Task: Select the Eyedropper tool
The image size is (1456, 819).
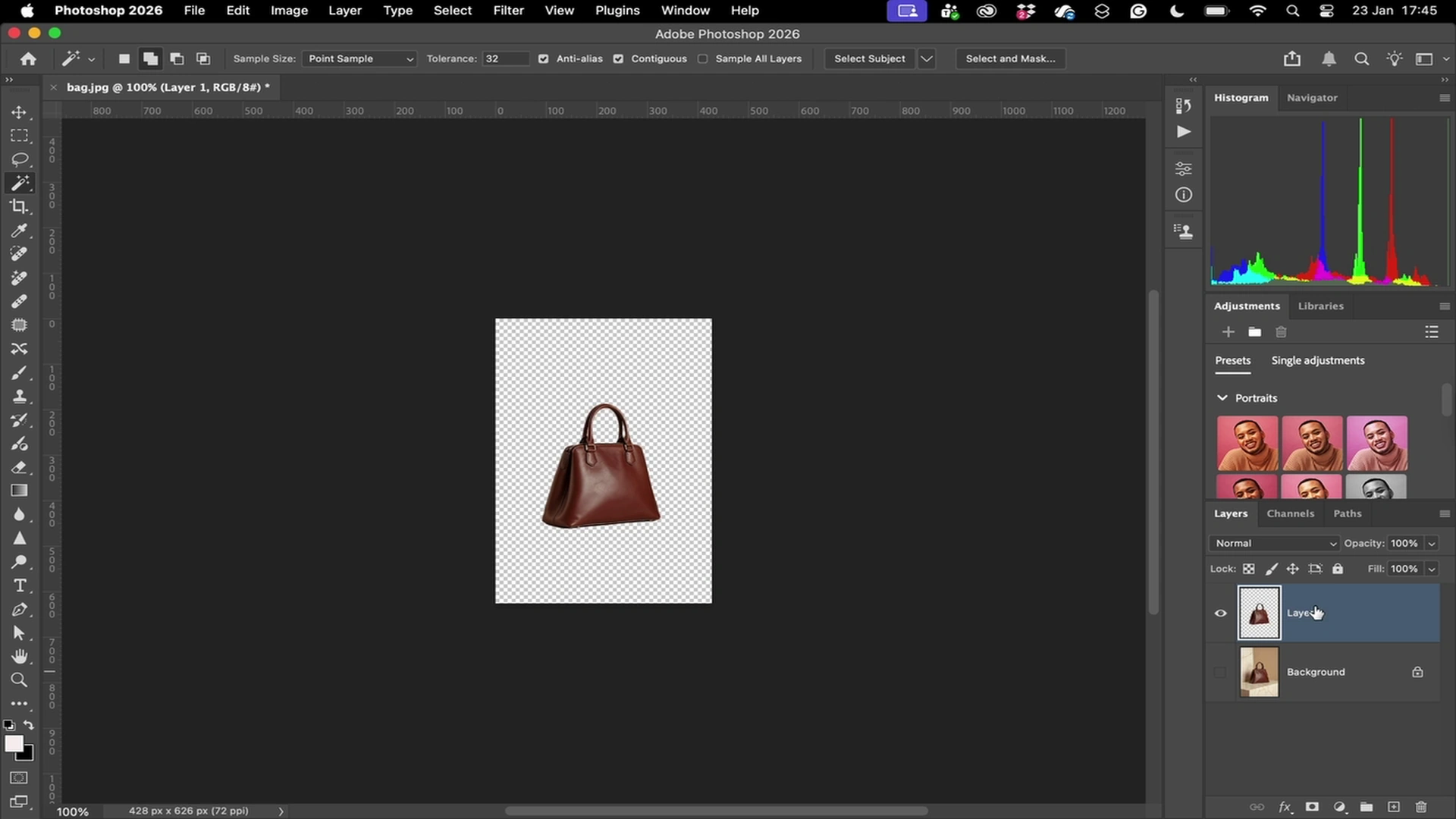Action: [x=19, y=231]
